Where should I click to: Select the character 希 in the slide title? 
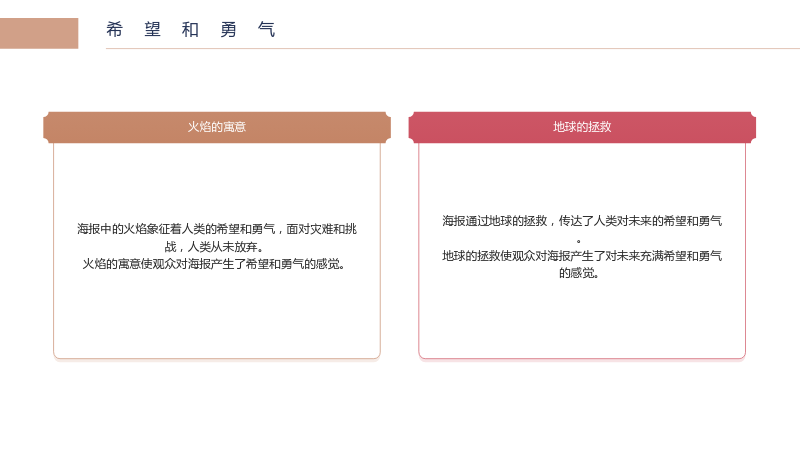(x=114, y=30)
